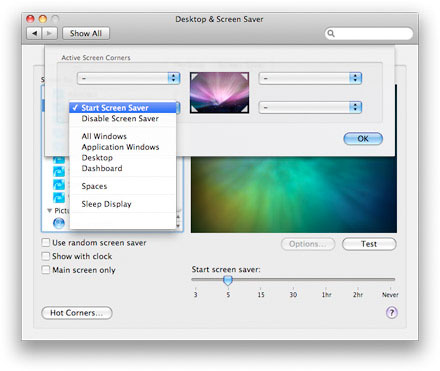Pick Desktop from the corner menu
Image resolution: width=440 pixels, height=371 pixels.
click(x=123, y=158)
